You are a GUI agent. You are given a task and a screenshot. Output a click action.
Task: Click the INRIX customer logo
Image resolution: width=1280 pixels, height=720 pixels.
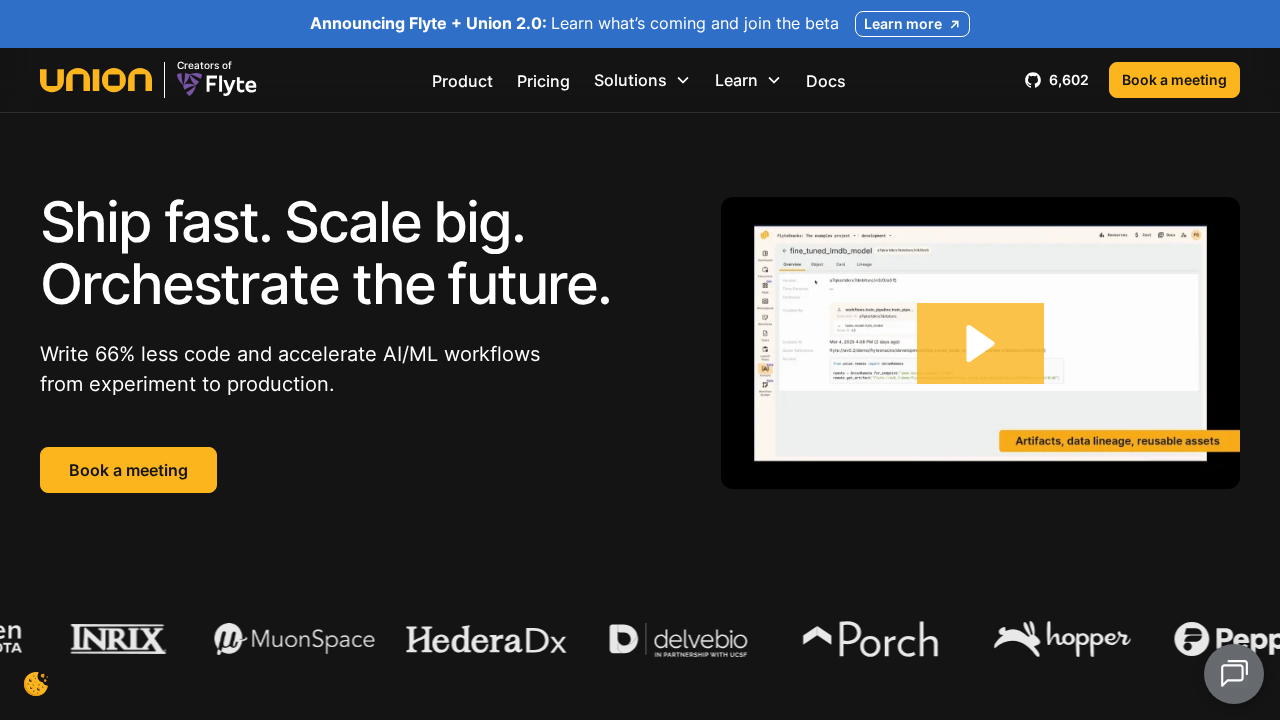point(118,639)
